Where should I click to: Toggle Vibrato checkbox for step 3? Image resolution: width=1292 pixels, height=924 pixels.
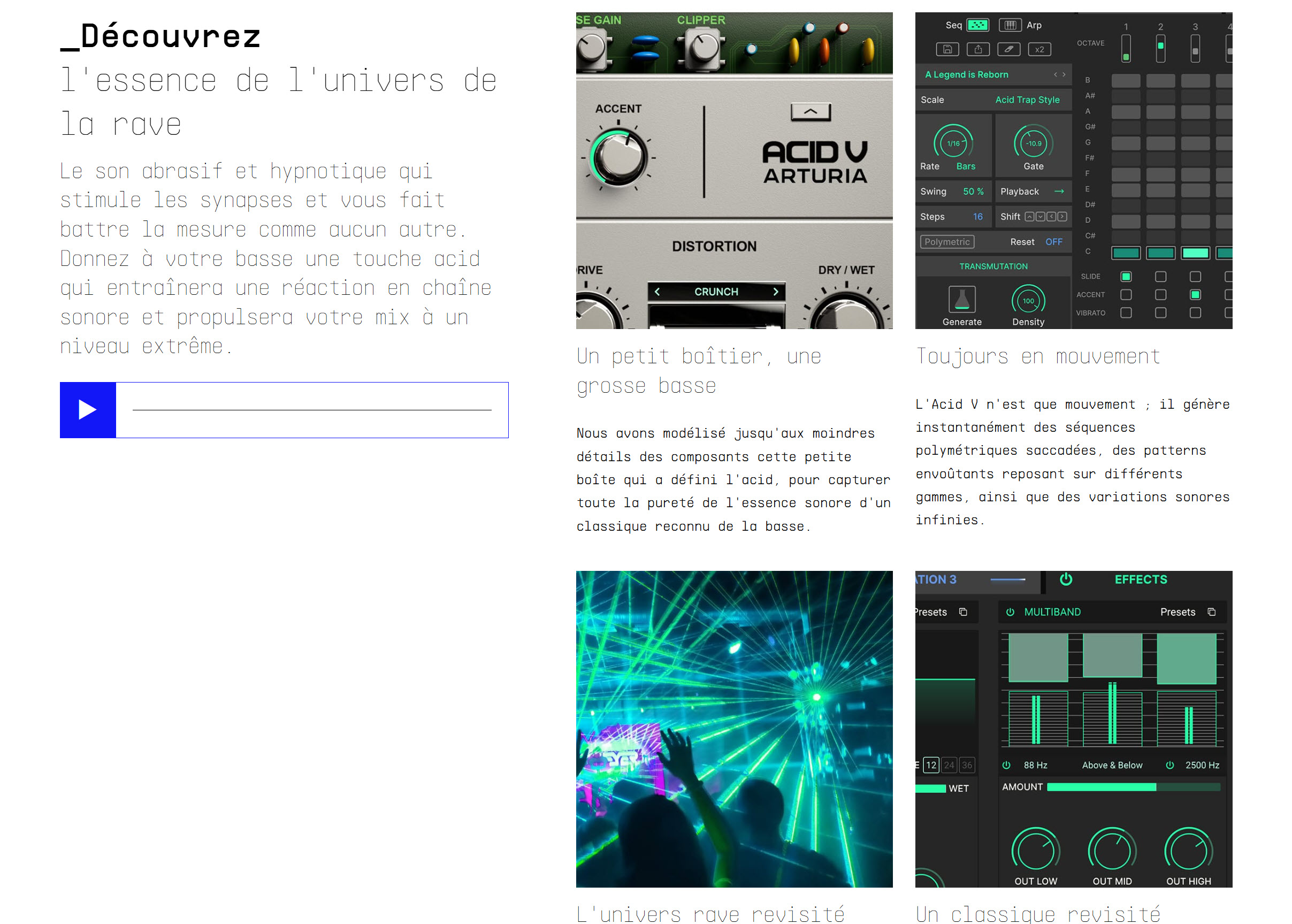1195,313
